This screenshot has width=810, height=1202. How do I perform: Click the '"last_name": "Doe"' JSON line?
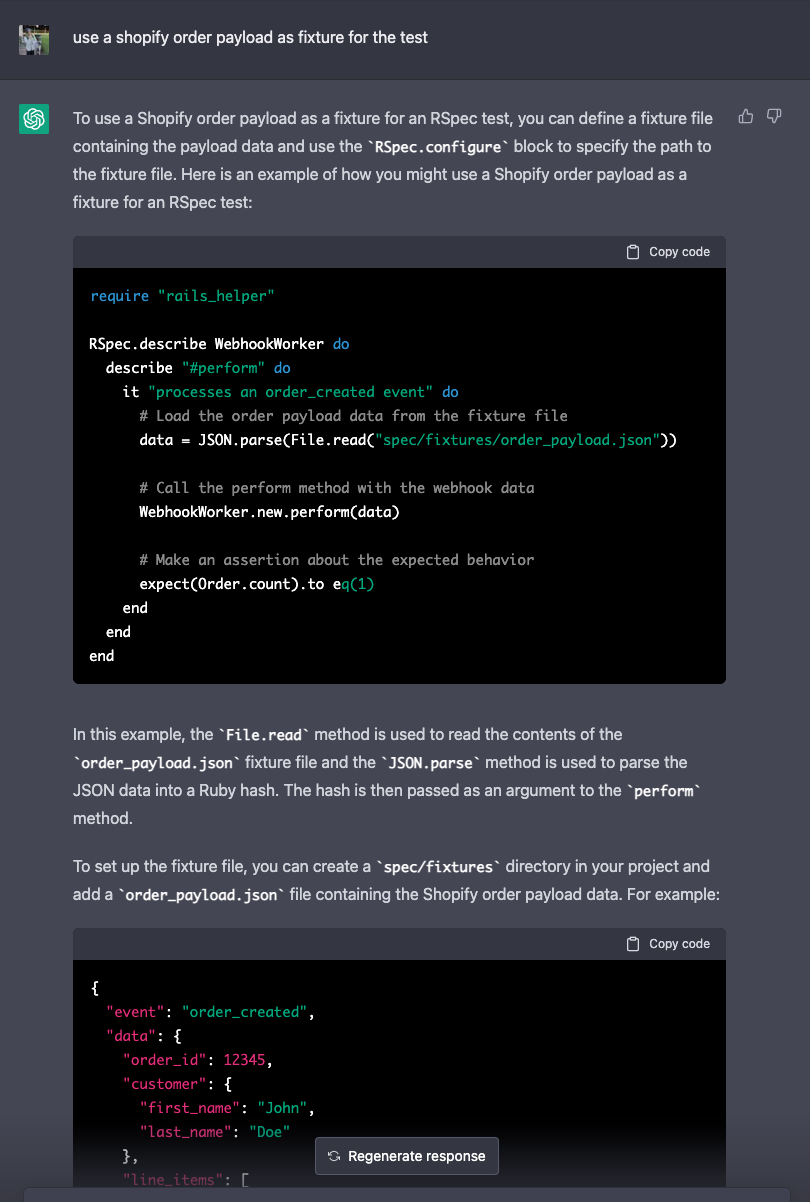[x=215, y=1132]
